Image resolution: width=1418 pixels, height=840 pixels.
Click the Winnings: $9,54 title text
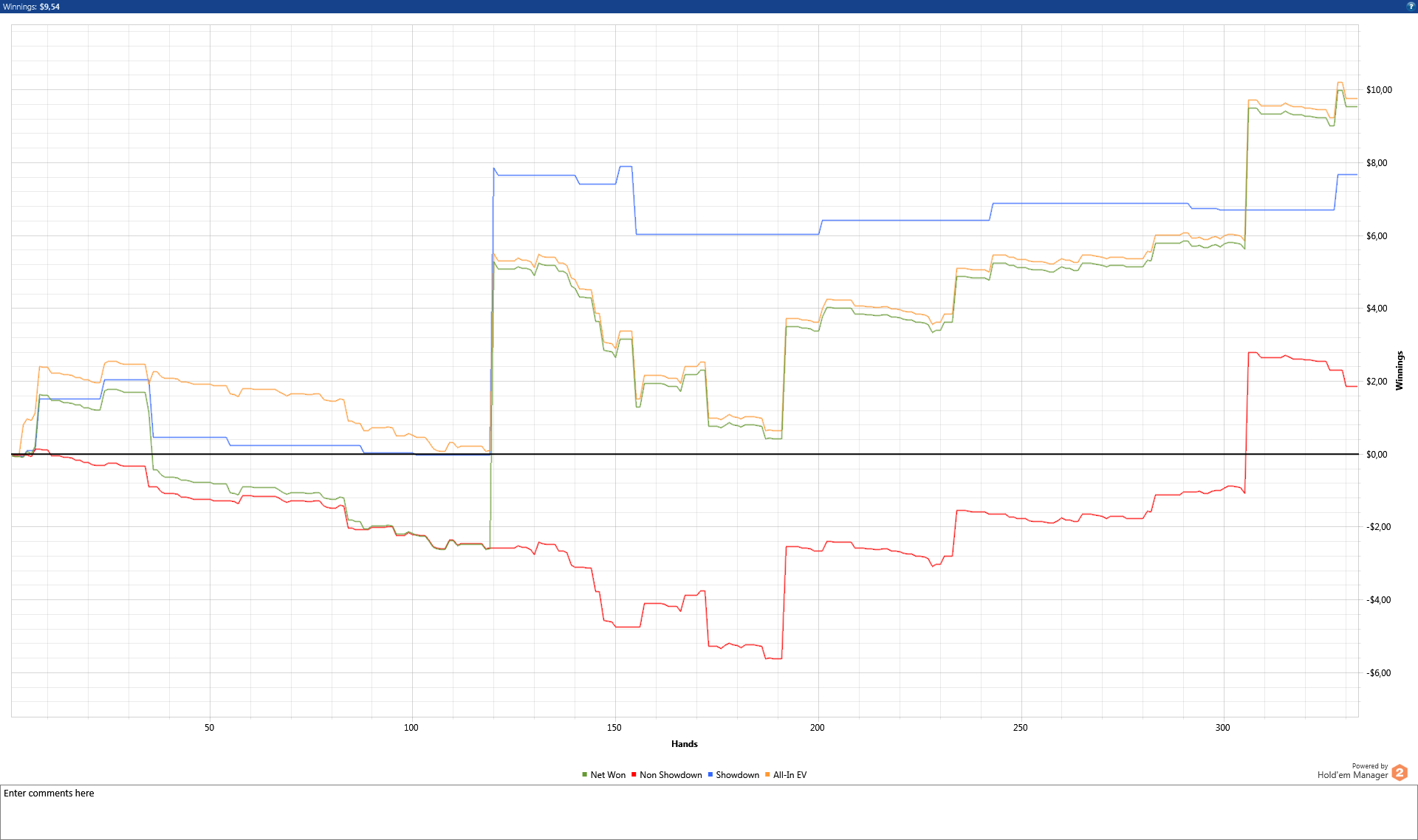(x=31, y=7)
